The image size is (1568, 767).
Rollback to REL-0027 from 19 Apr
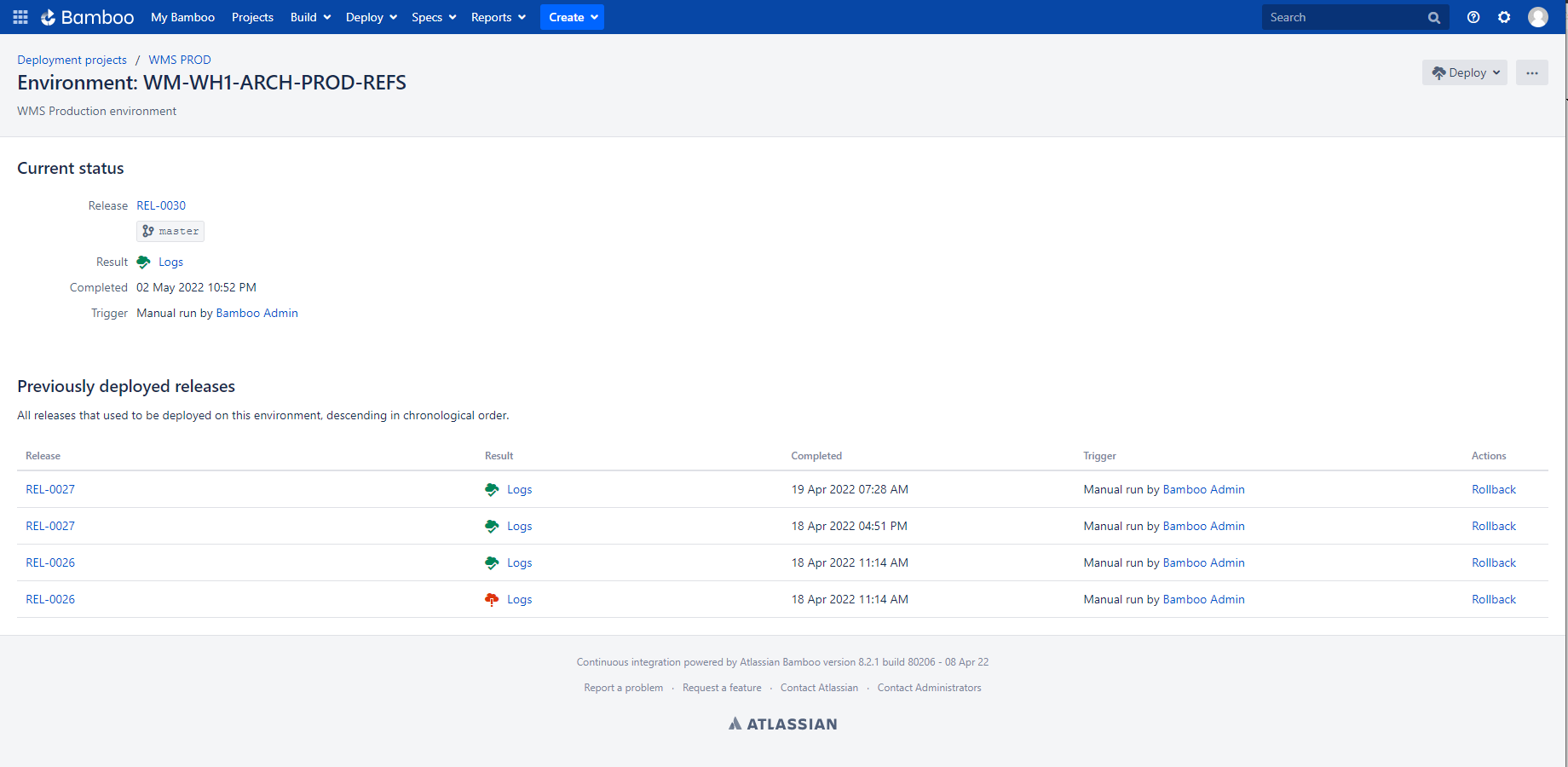pos(1494,489)
